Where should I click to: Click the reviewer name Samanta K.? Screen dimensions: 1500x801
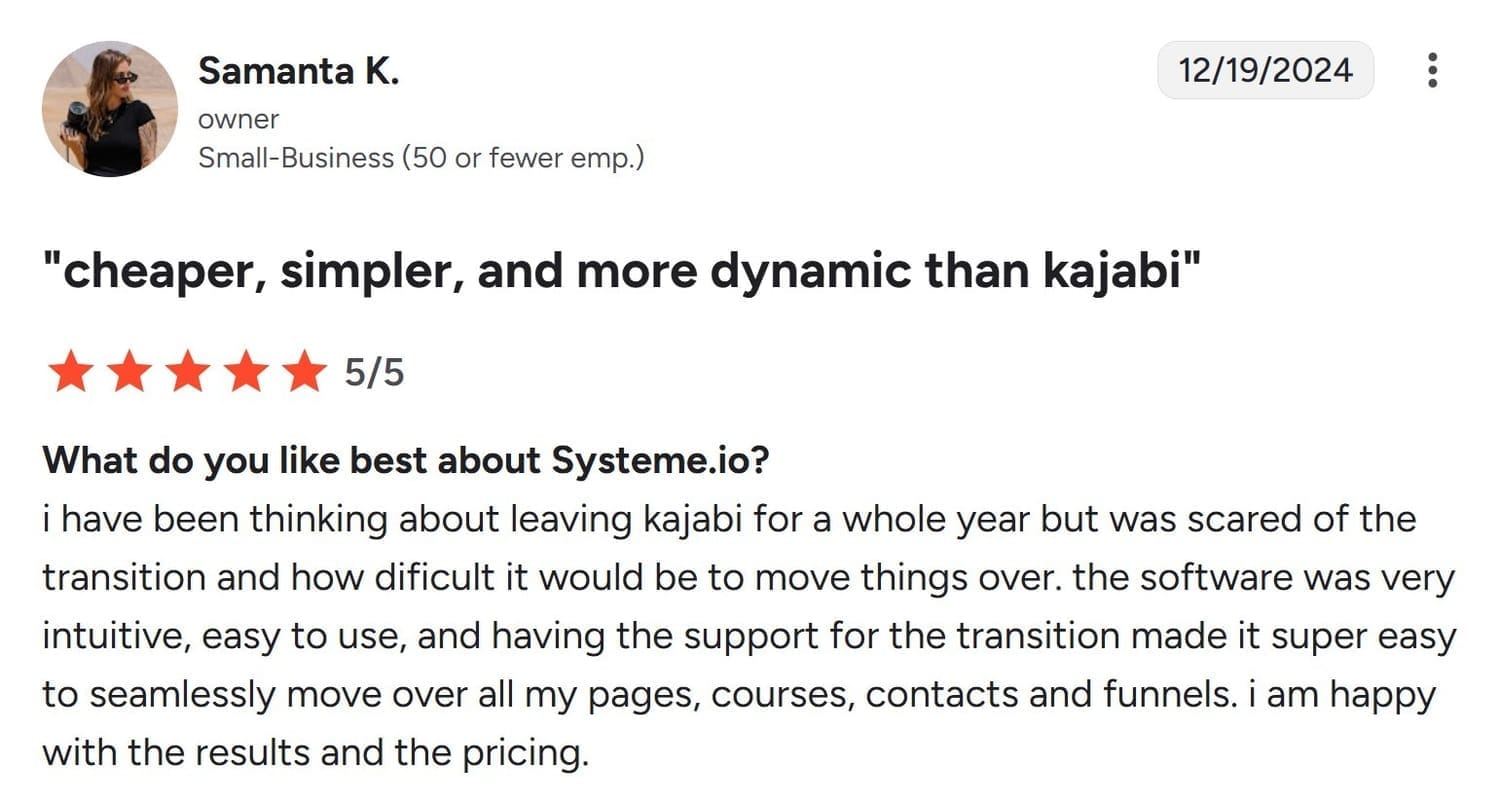pos(298,69)
